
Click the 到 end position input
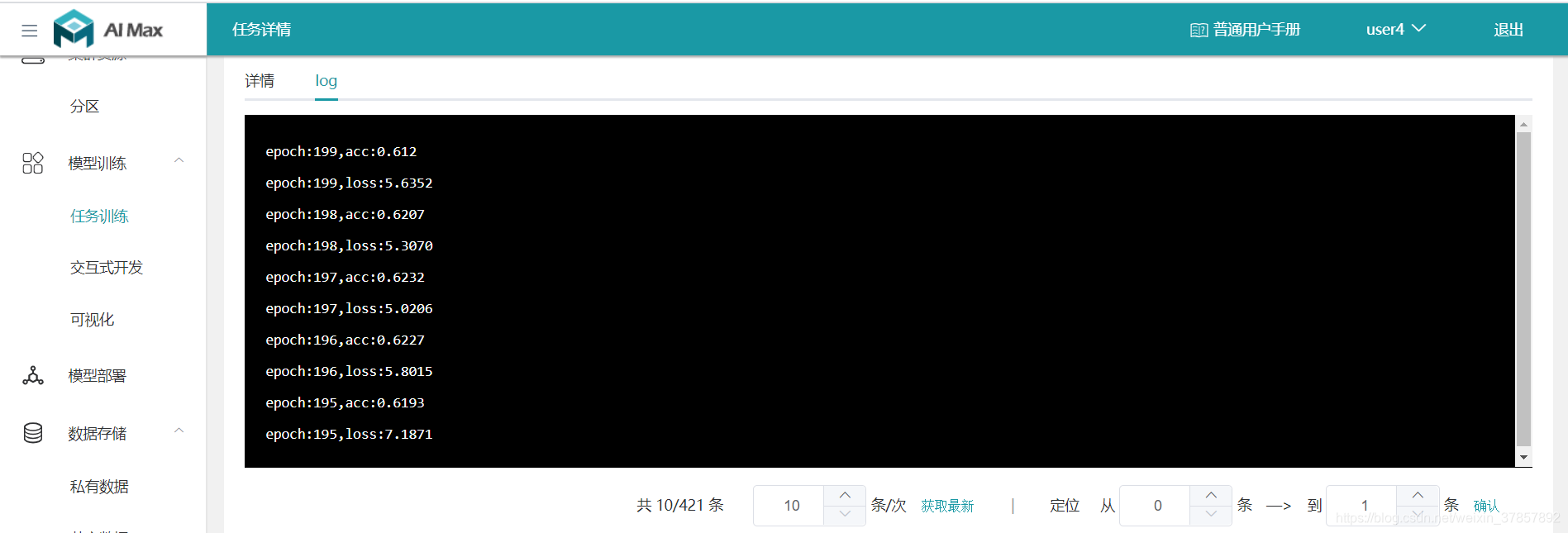tap(1362, 506)
